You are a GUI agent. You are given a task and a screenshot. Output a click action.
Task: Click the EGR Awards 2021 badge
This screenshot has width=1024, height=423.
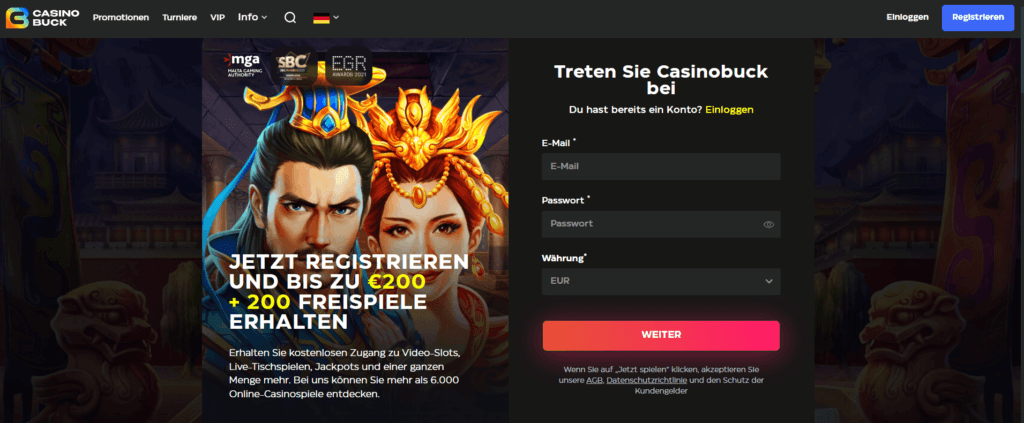click(349, 66)
